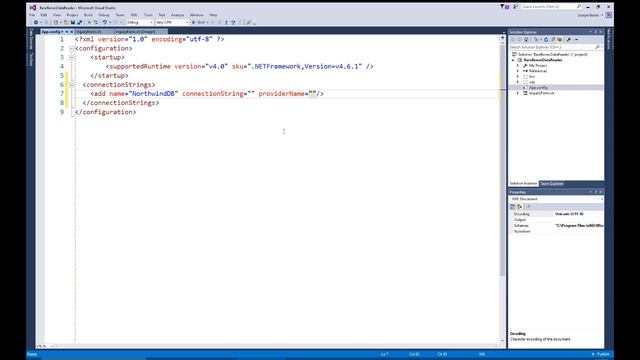Select the Schemas property row
The image size is (640, 360).
[x=557, y=225]
